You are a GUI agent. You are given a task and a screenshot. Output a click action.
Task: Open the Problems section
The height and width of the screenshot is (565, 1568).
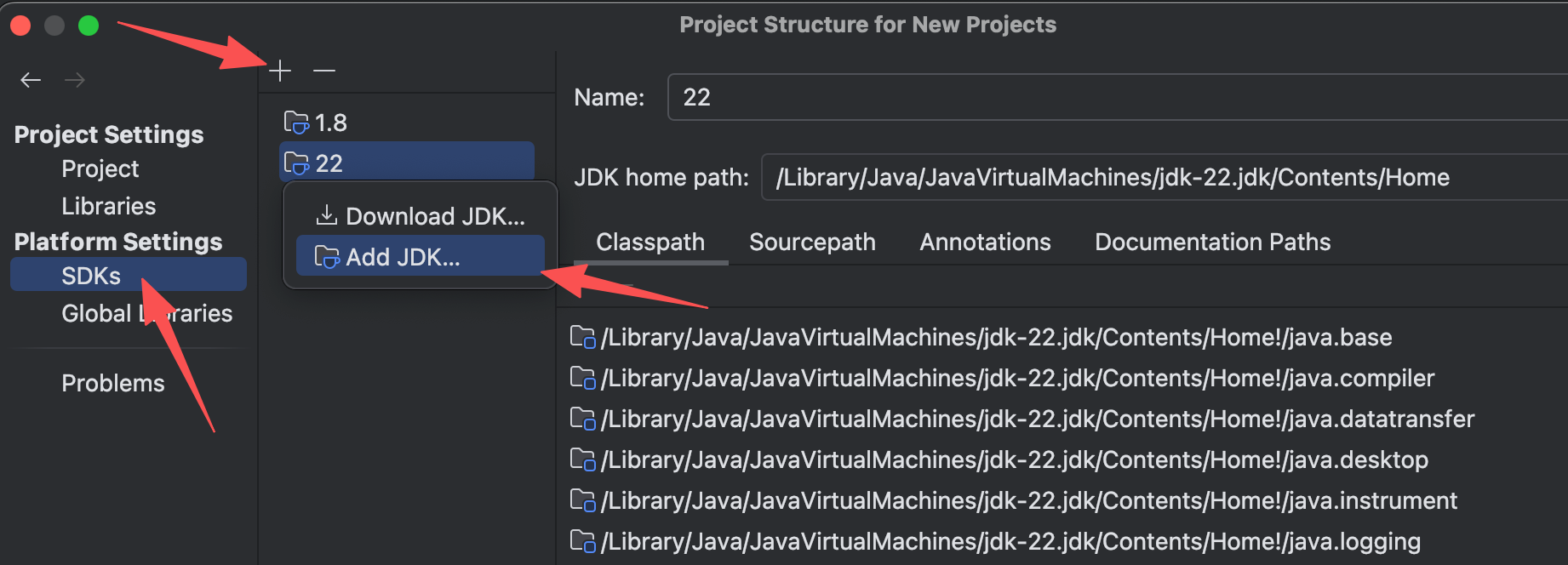[112, 384]
